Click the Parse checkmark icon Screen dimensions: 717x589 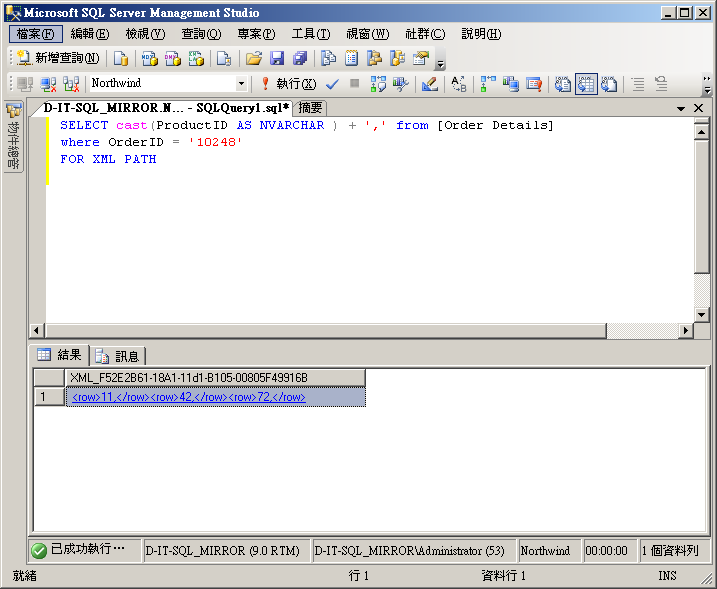tap(332, 84)
